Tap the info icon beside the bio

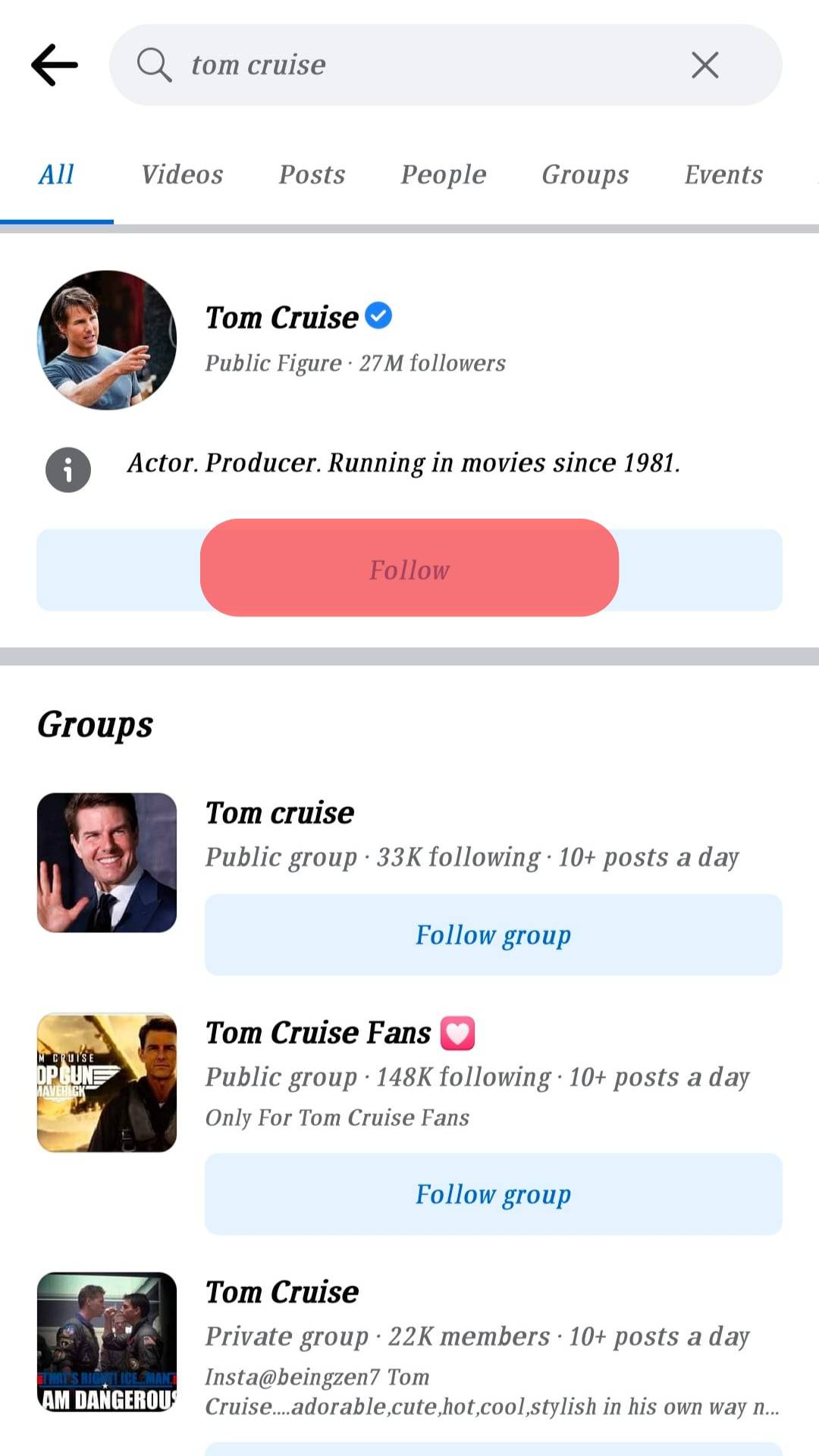click(x=68, y=470)
